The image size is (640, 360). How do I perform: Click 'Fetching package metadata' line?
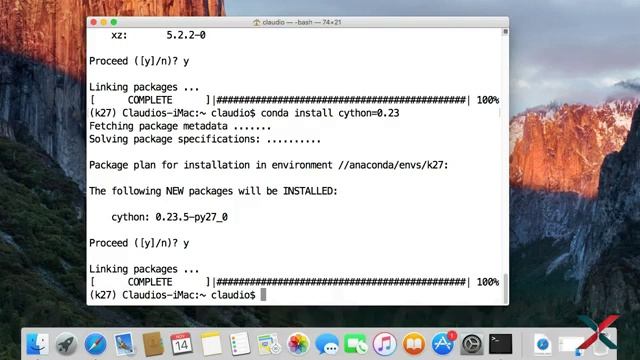tap(180, 126)
